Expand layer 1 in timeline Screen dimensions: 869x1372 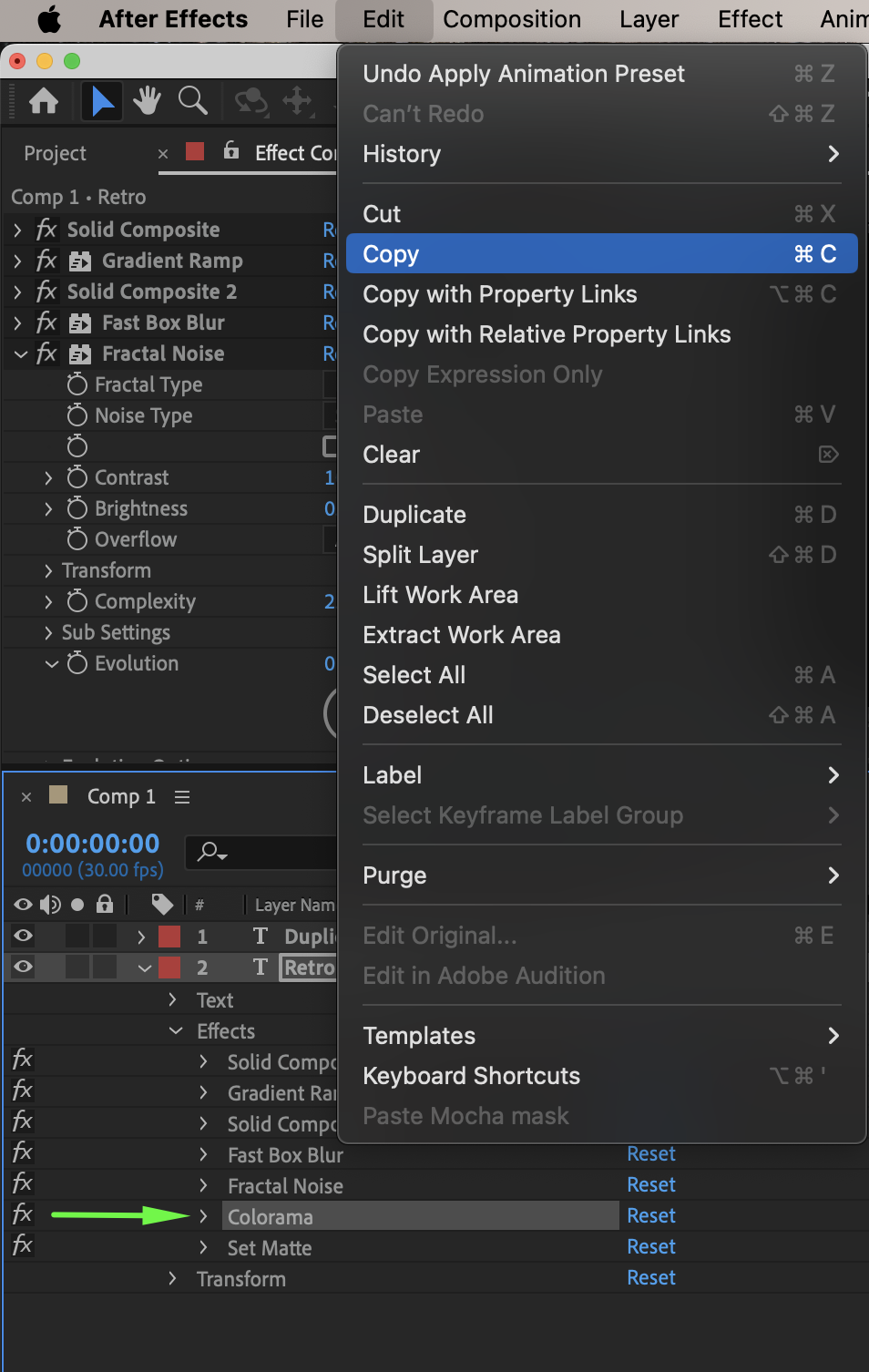pyautogui.click(x=141, y=936)
